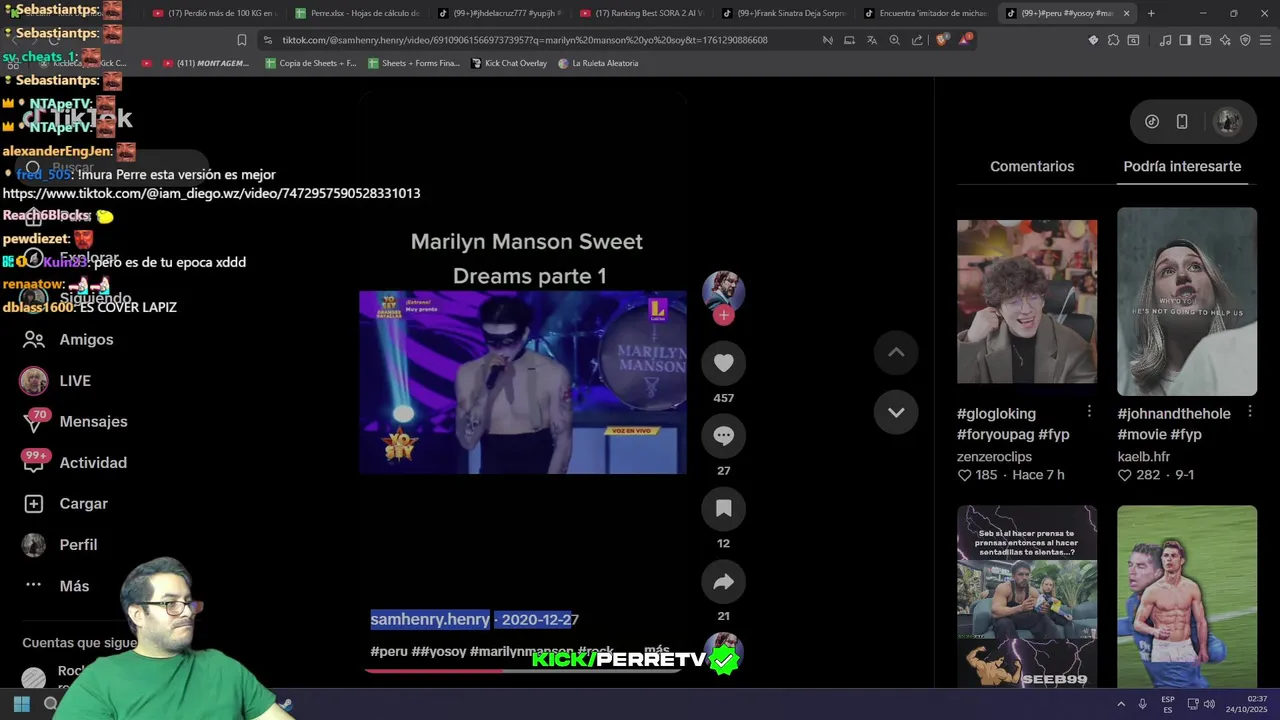The height and width of the screenshot is (720, 1280).
Task: Open the zoom magnifier icon in address bar
Action: tap(894, 40)
